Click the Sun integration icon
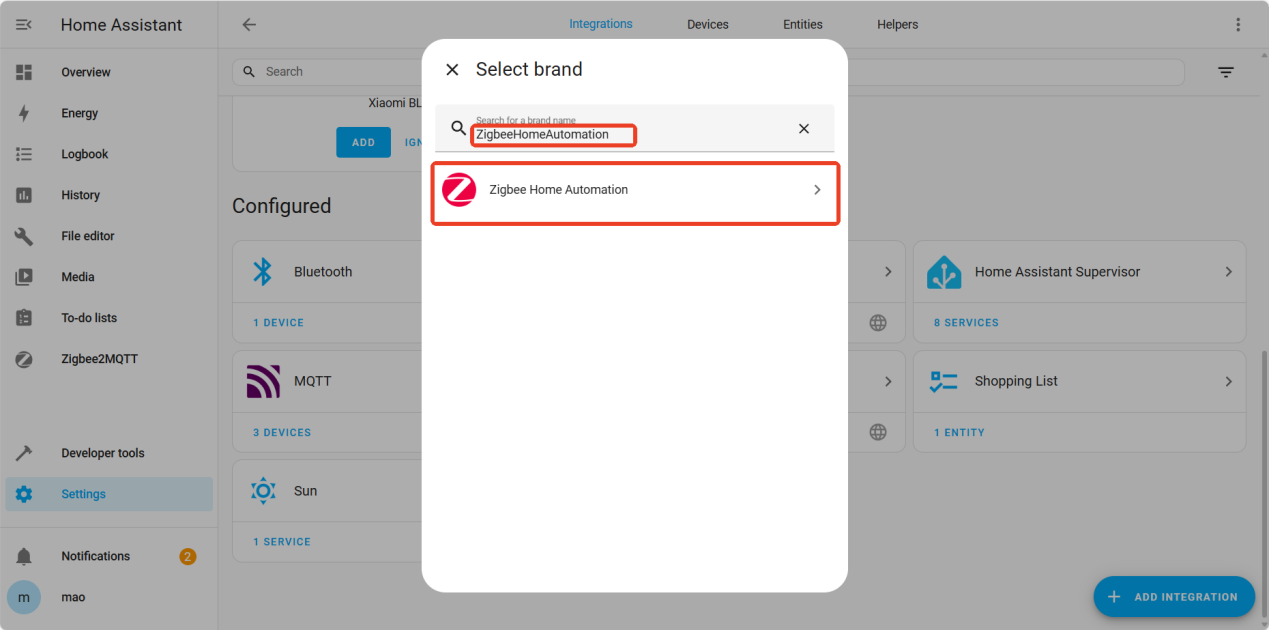 pyautogui.click(x=263, y=491)
